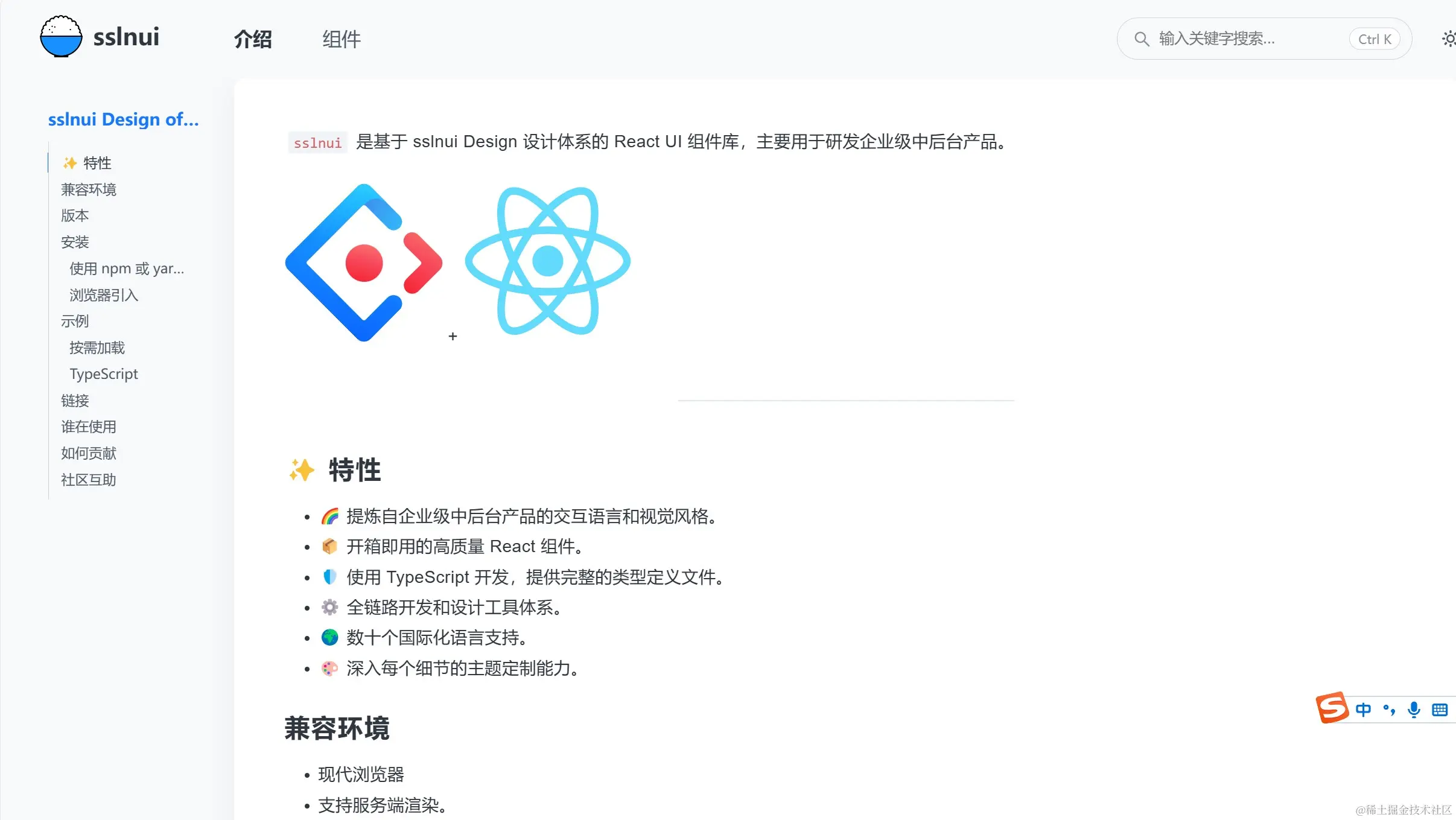Toggle Chinese/English mode in Sogou bar
The width and height of the screenshot is (1456, 820).
coord(1363,710)
